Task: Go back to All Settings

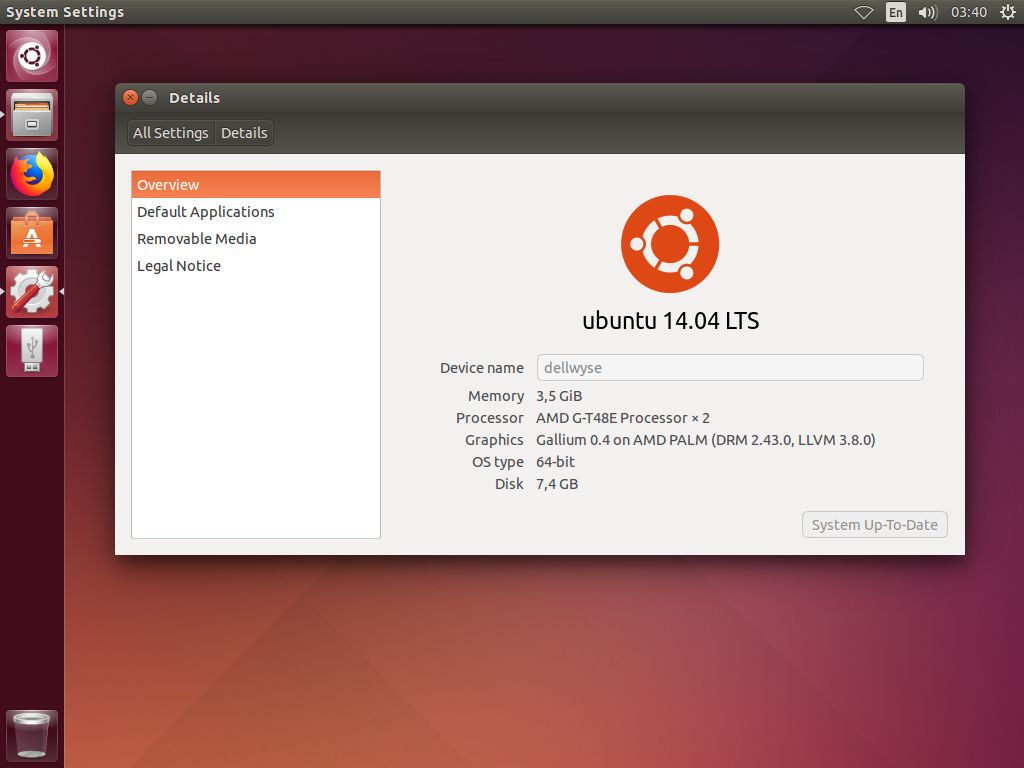Action: [x=170, y=133]
